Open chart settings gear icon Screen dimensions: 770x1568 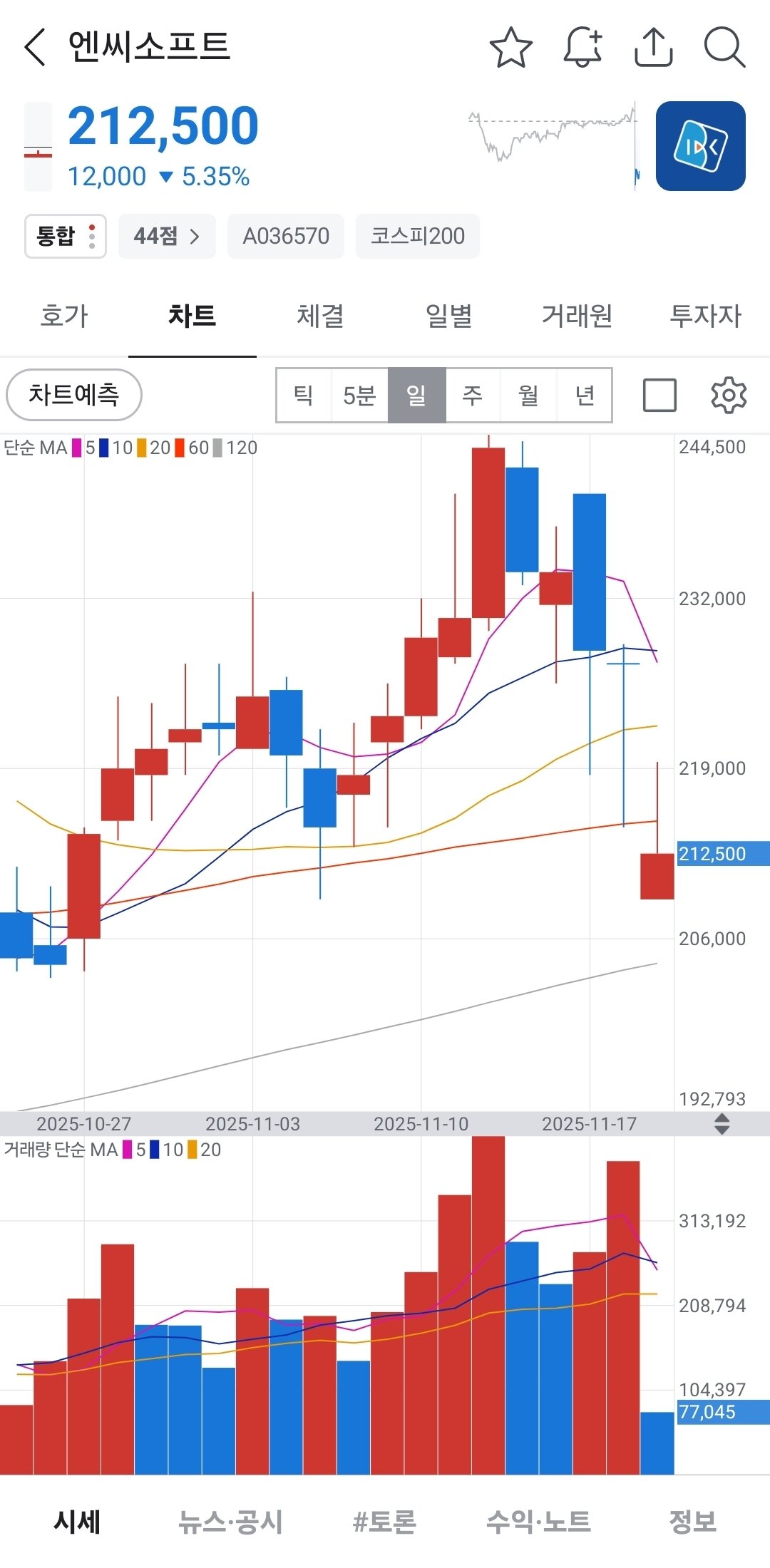pos(729,396)
